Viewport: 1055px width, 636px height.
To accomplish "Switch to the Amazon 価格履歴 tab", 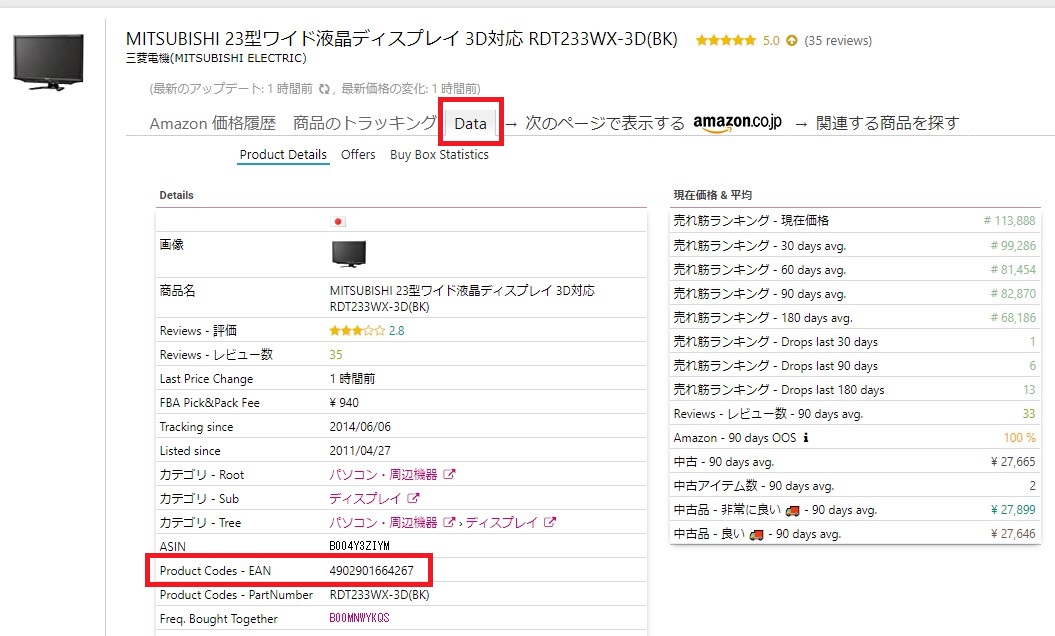I will (x=213, y=123).
